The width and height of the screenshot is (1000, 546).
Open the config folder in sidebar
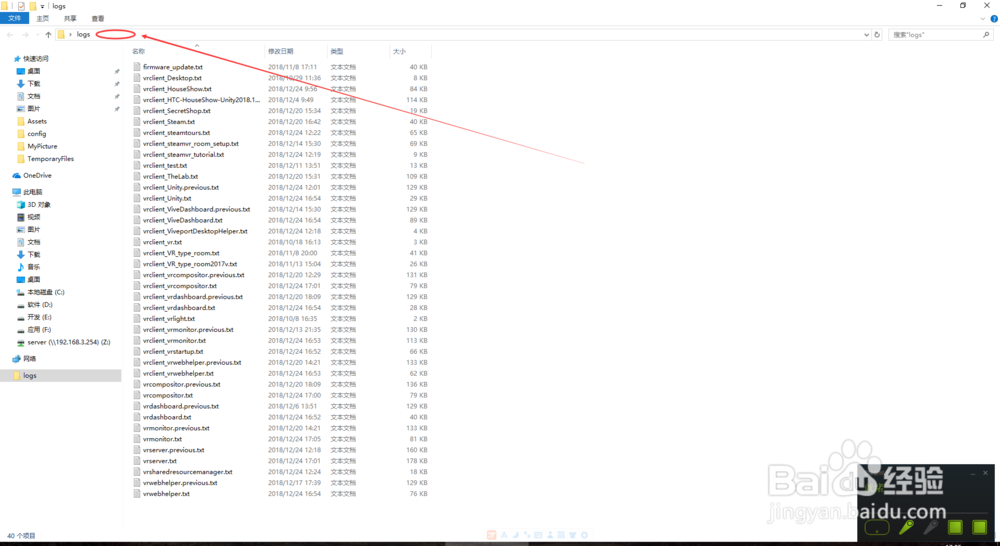click(x=36, y=134)
